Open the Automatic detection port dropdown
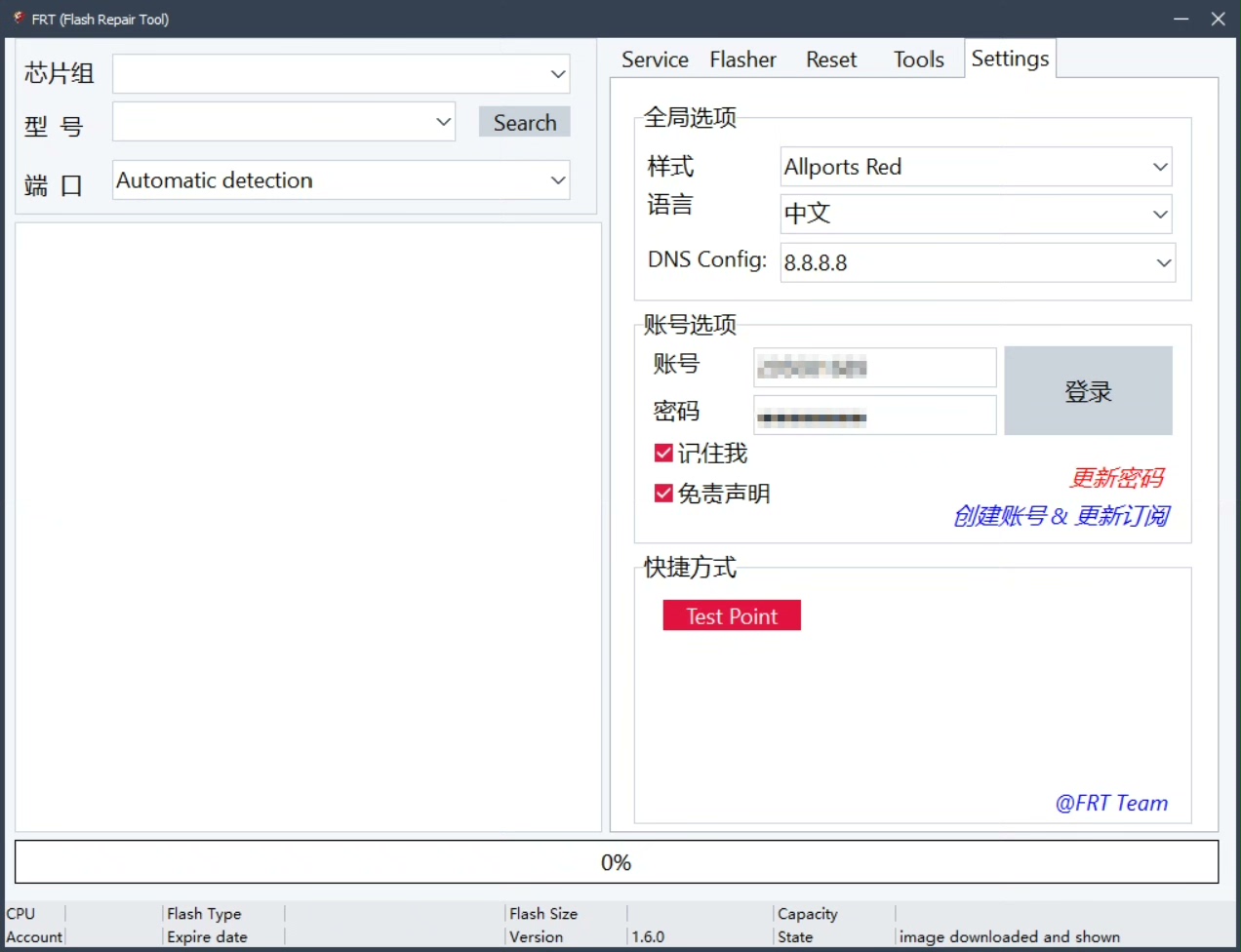The image size is (1241, 952). point(557,180)
